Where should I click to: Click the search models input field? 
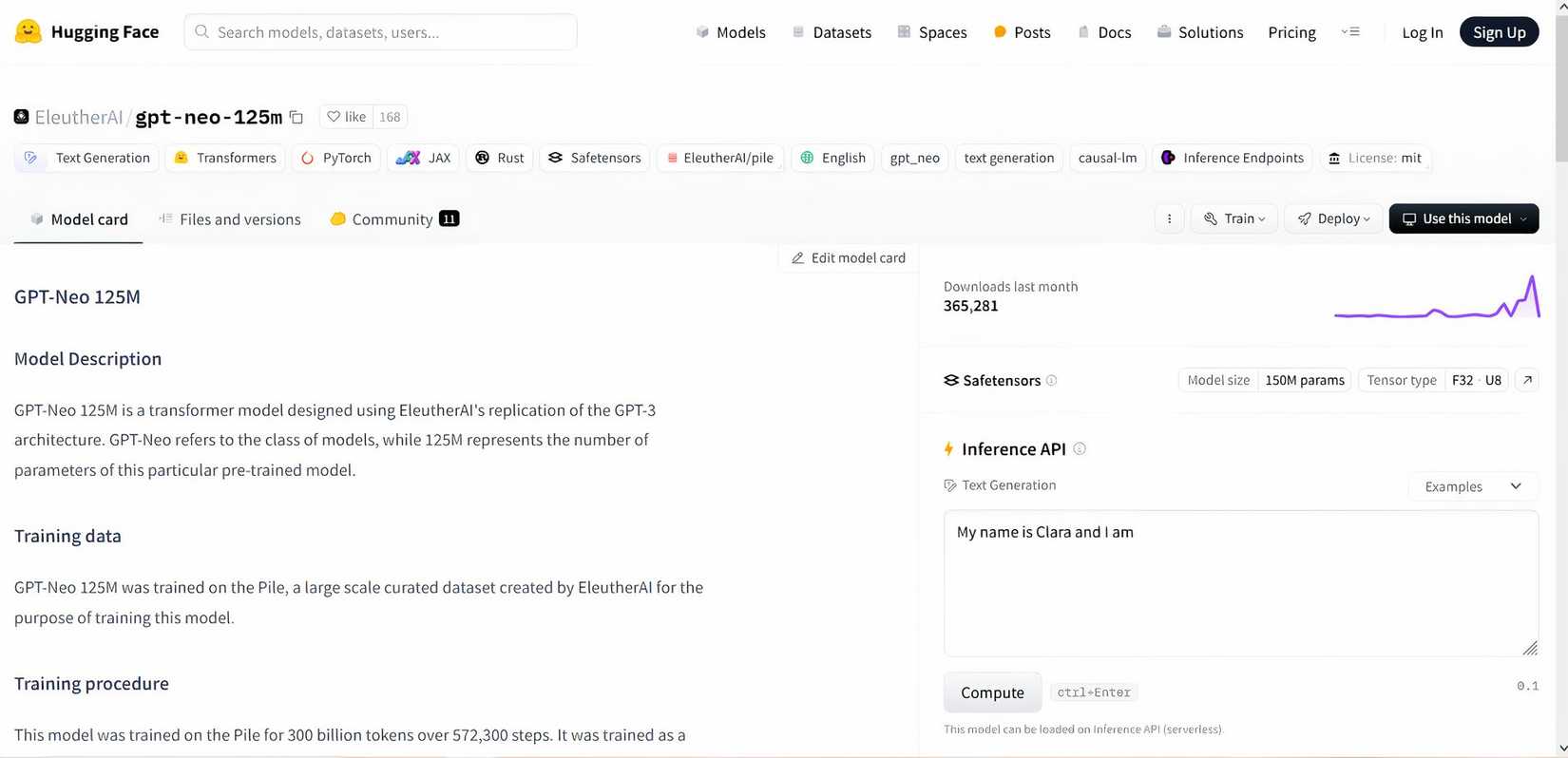click(380, 32)
